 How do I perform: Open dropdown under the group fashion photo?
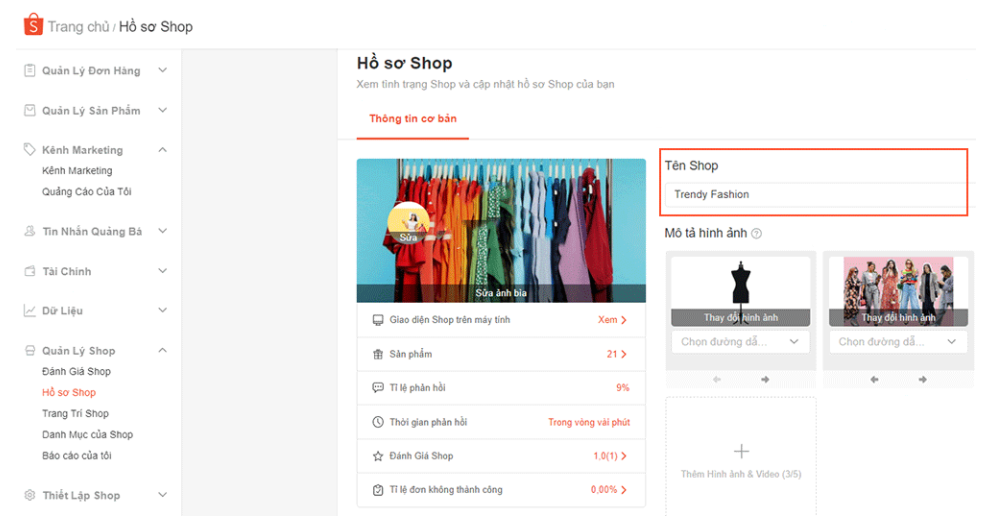pyautogui.click(x=897, y=342)
